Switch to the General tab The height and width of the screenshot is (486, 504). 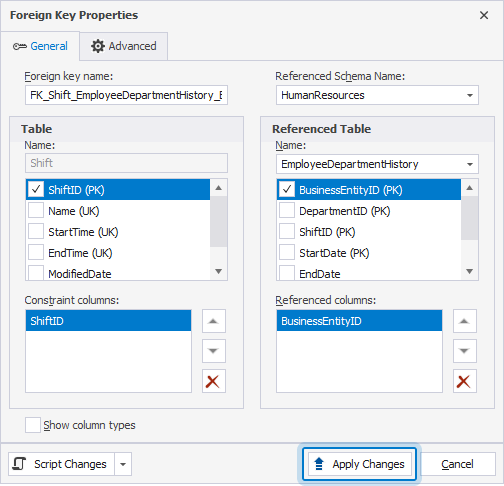(40, 46)
